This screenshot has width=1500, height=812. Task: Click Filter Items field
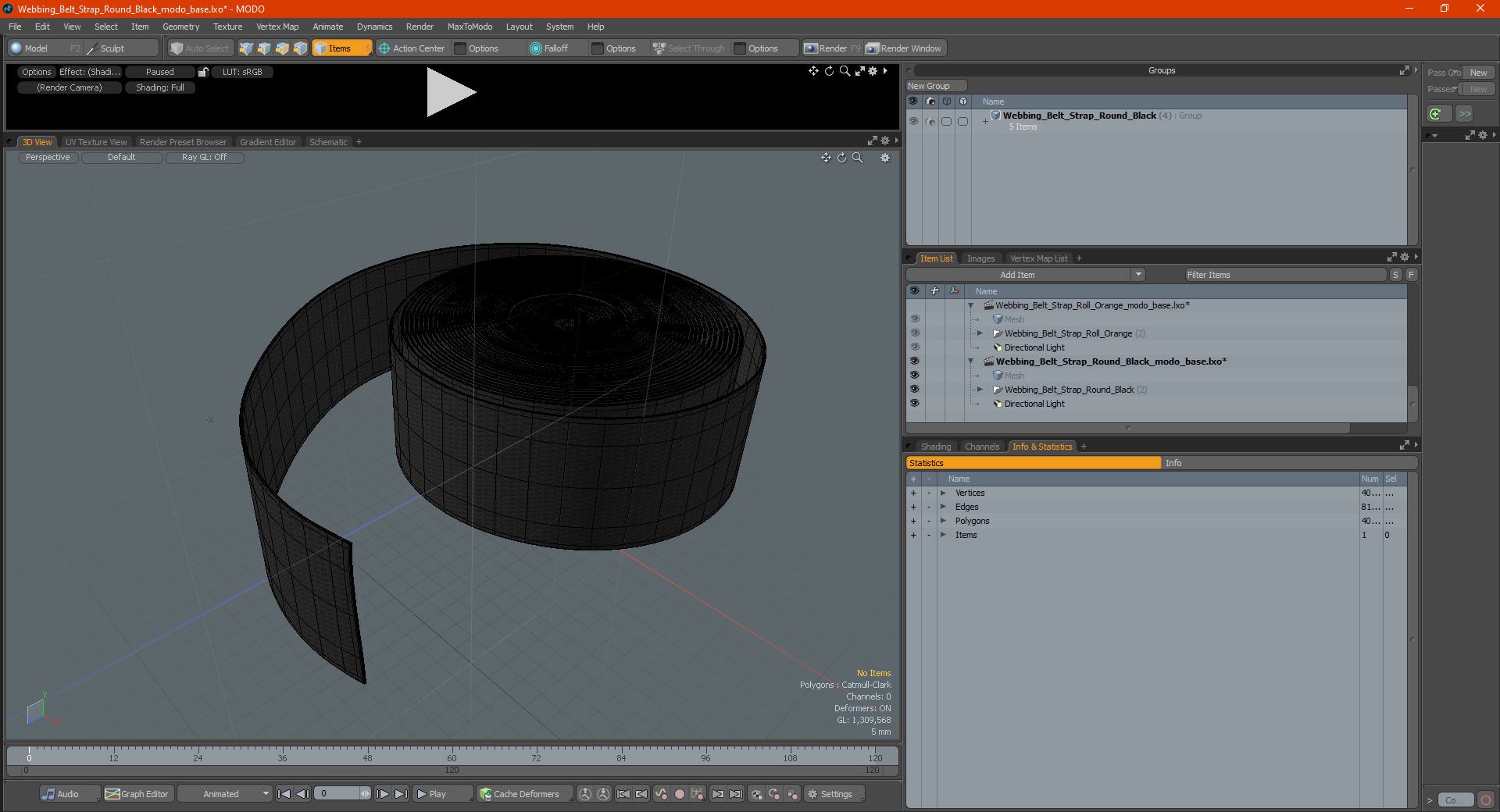tap(1285, 275)
